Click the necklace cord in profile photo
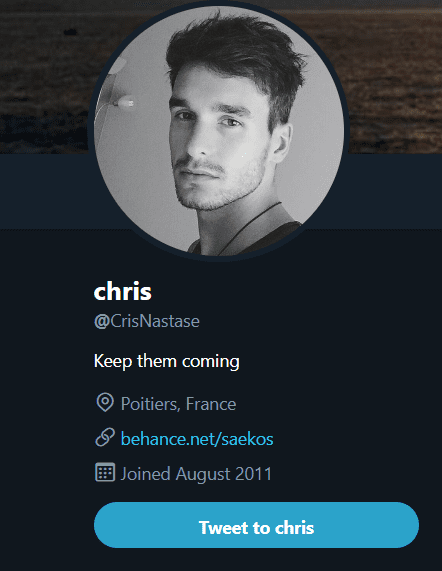Screen dimensions: 442x571 (x=251, y=226)
